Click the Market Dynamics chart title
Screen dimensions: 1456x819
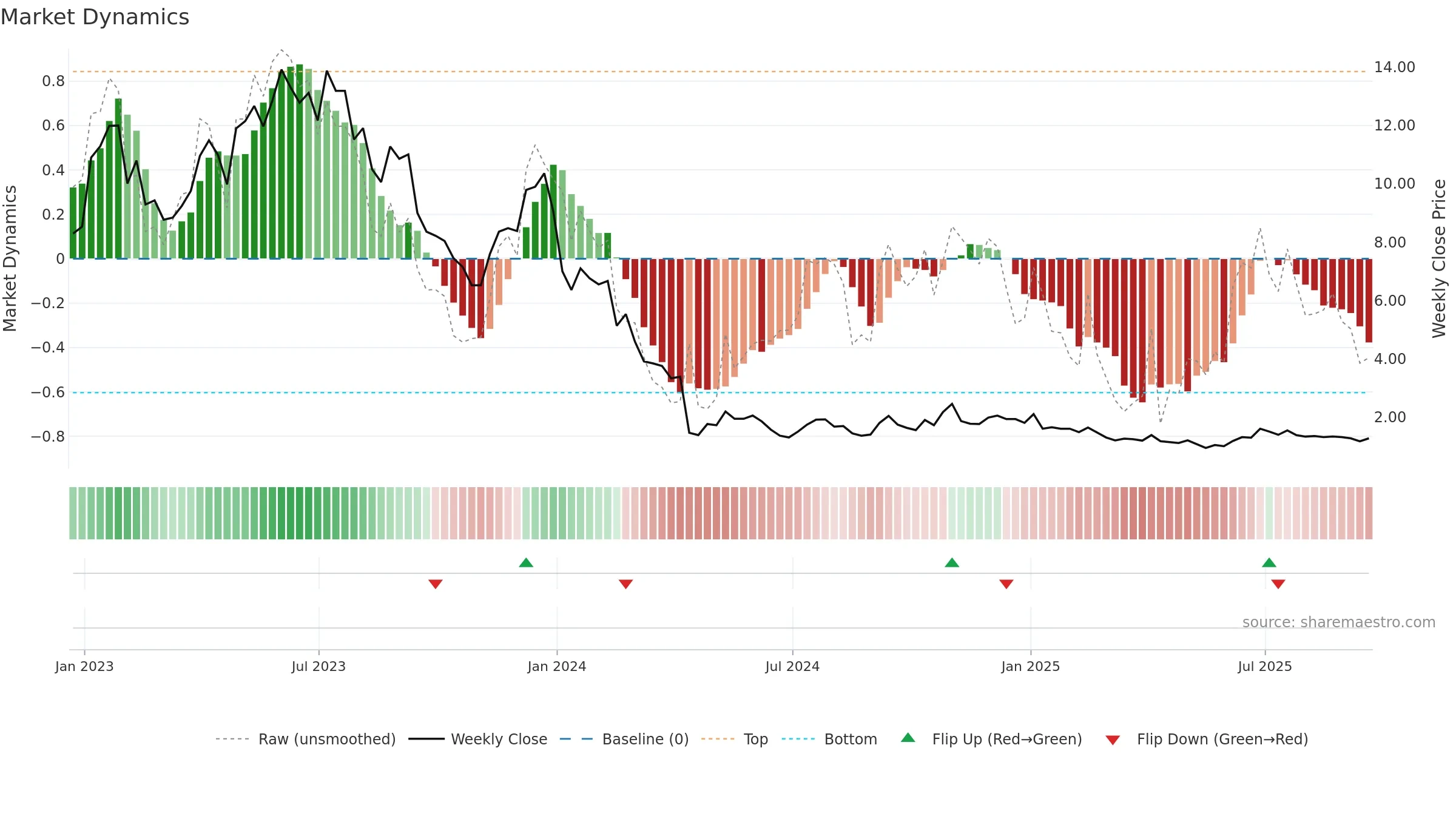pyautogui.click(x=95, y=17)
